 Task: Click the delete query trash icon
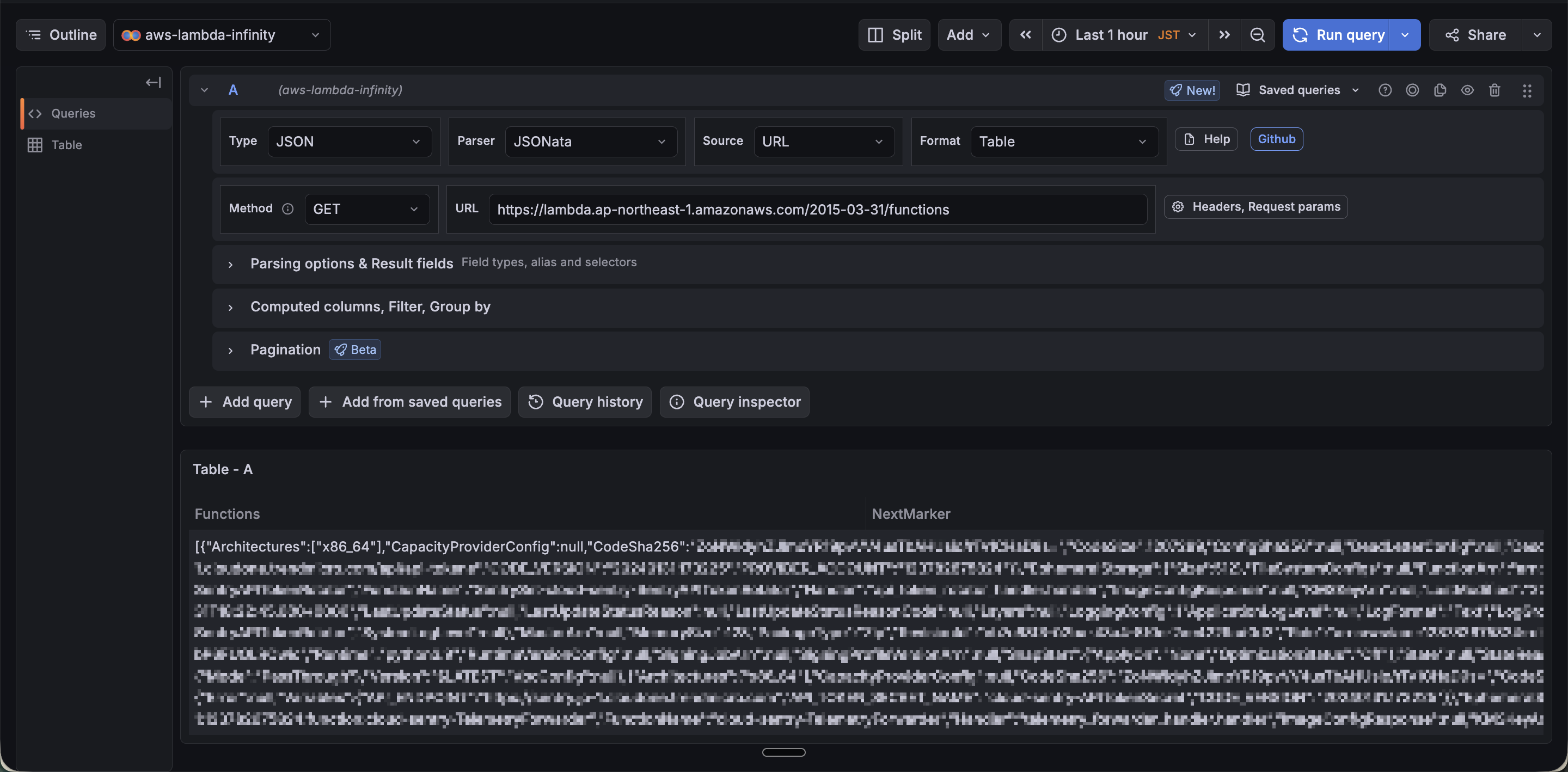[x=1494, y=90]
